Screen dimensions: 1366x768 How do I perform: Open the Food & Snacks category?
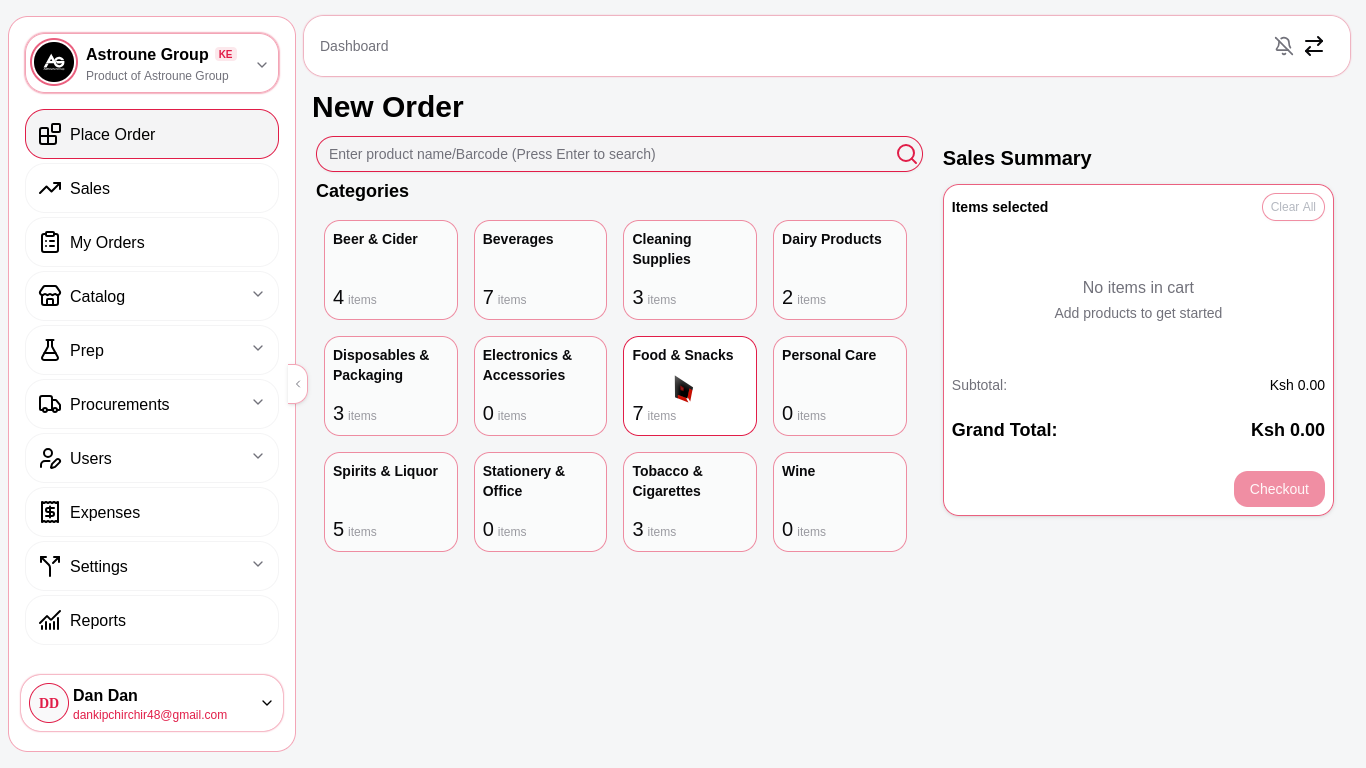(x=690, y=386)
